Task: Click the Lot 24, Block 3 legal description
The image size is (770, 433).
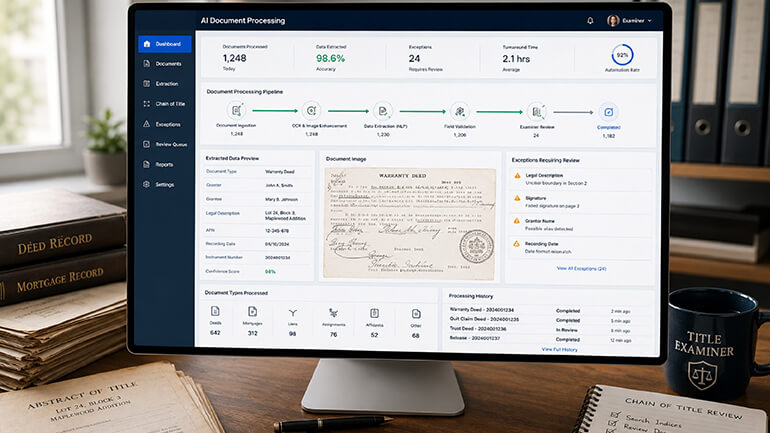Action: click(x=285, y=216)
